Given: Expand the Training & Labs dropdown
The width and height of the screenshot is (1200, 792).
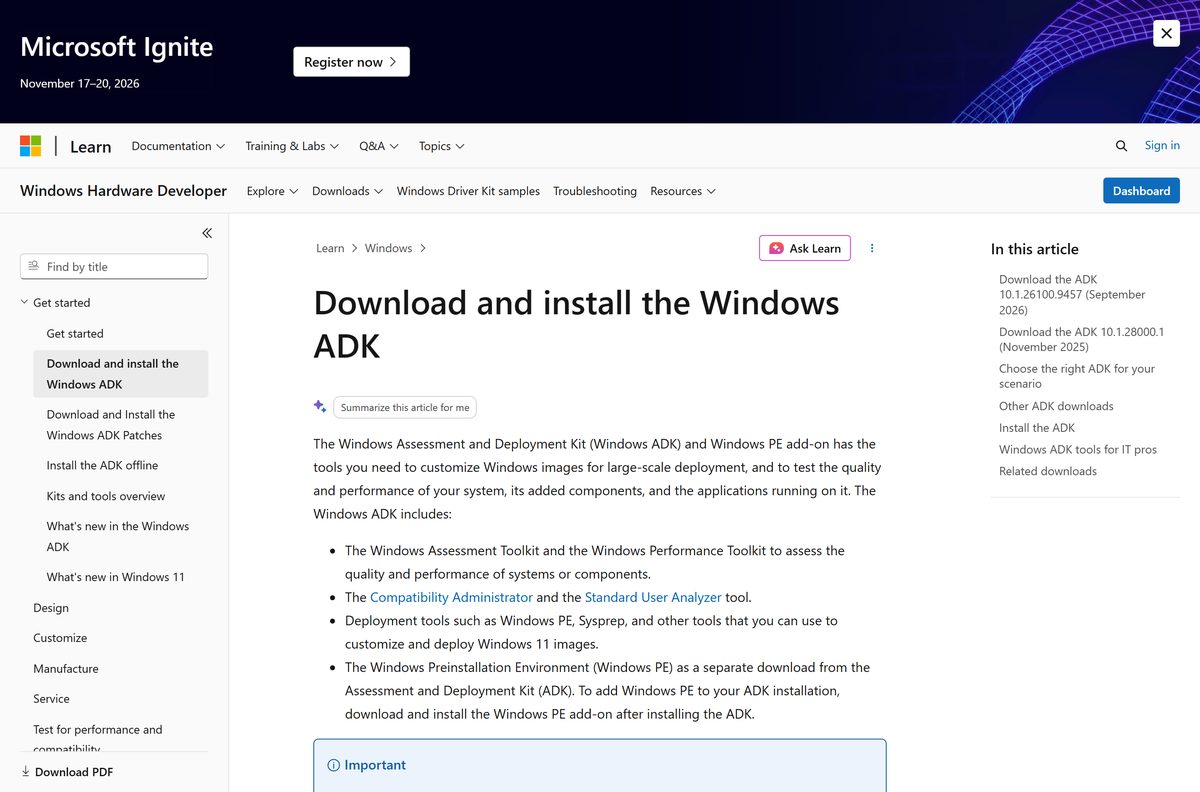Looking at the screenshot, I should [x=292, y=146].
